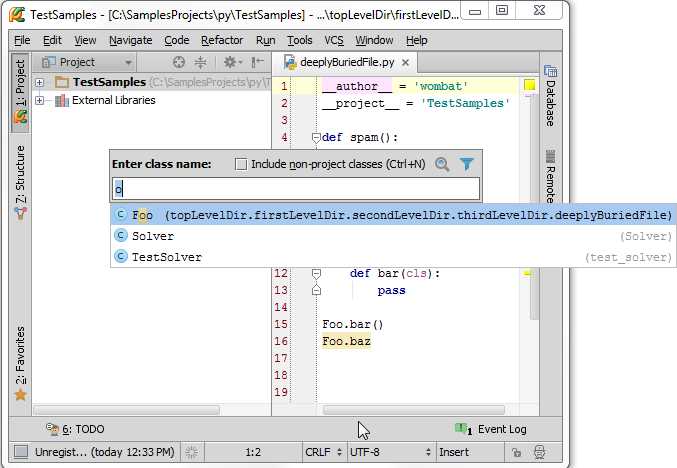Screen dimensions: 677x468
Task: Collapse the spam function fold marker
Action: pyautogui.click(x=316, y=138)
